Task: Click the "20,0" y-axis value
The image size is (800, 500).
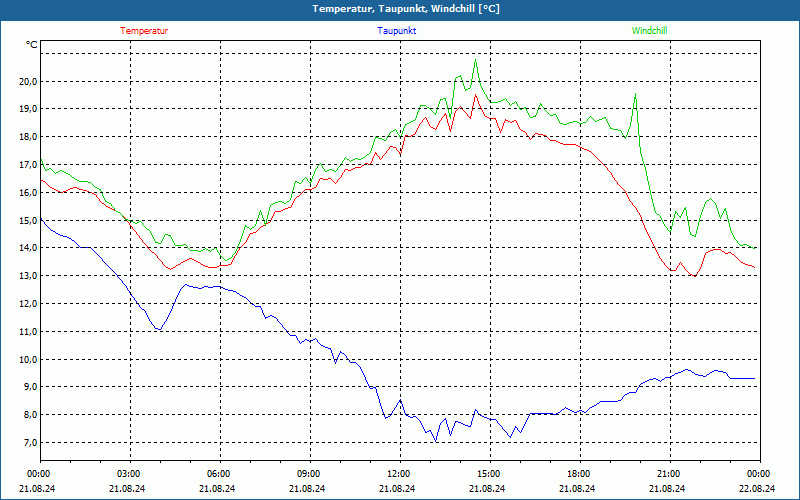Action: point(28,81)
